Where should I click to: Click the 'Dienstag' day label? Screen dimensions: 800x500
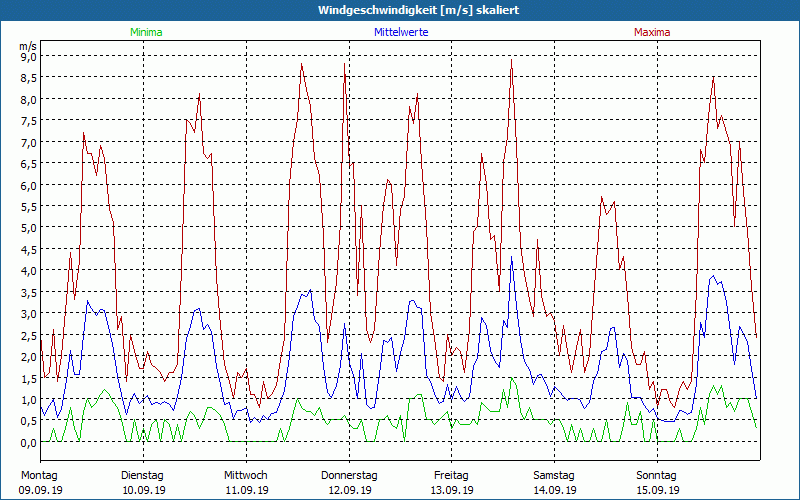click(142, 476)
